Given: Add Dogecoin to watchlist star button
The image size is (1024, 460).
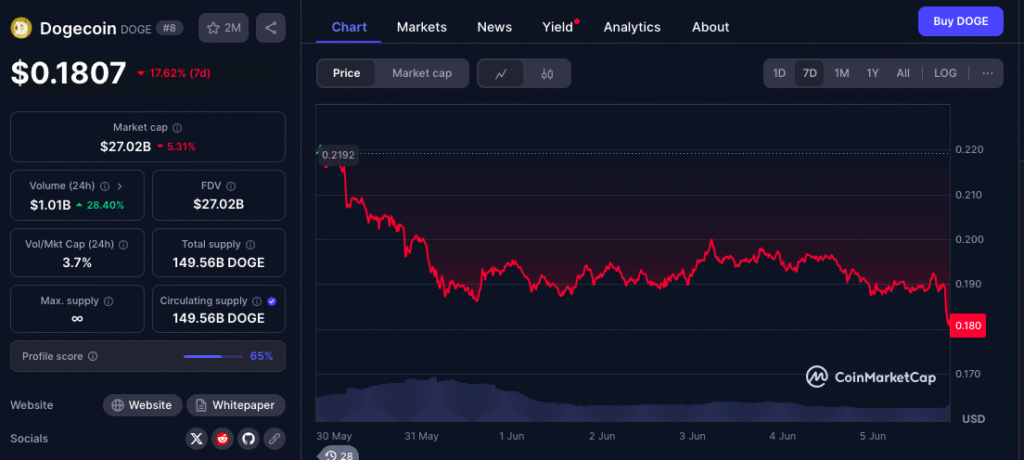Looking at the screenshot, I should 223,28.
